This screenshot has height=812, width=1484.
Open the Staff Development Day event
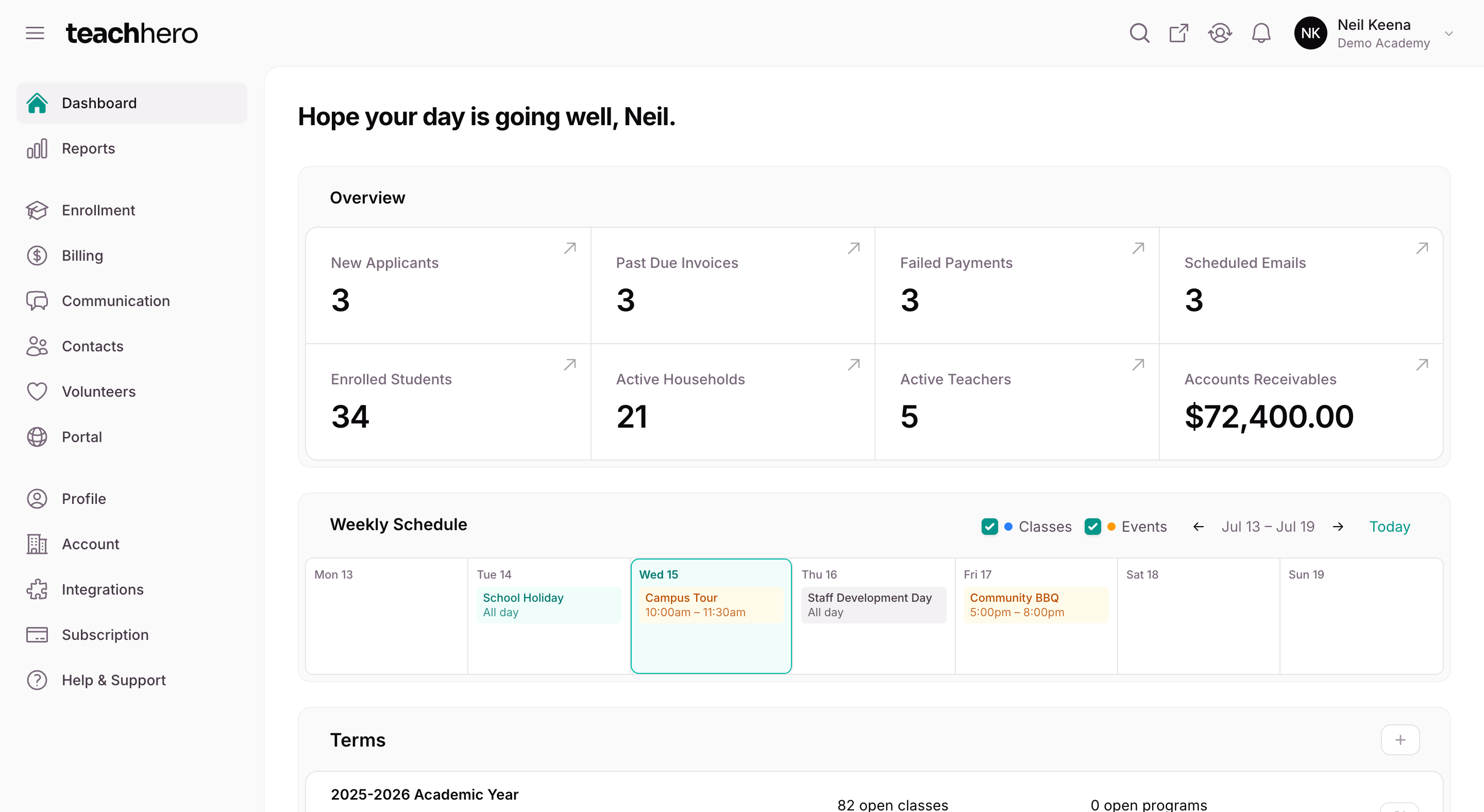coord(873,605)
